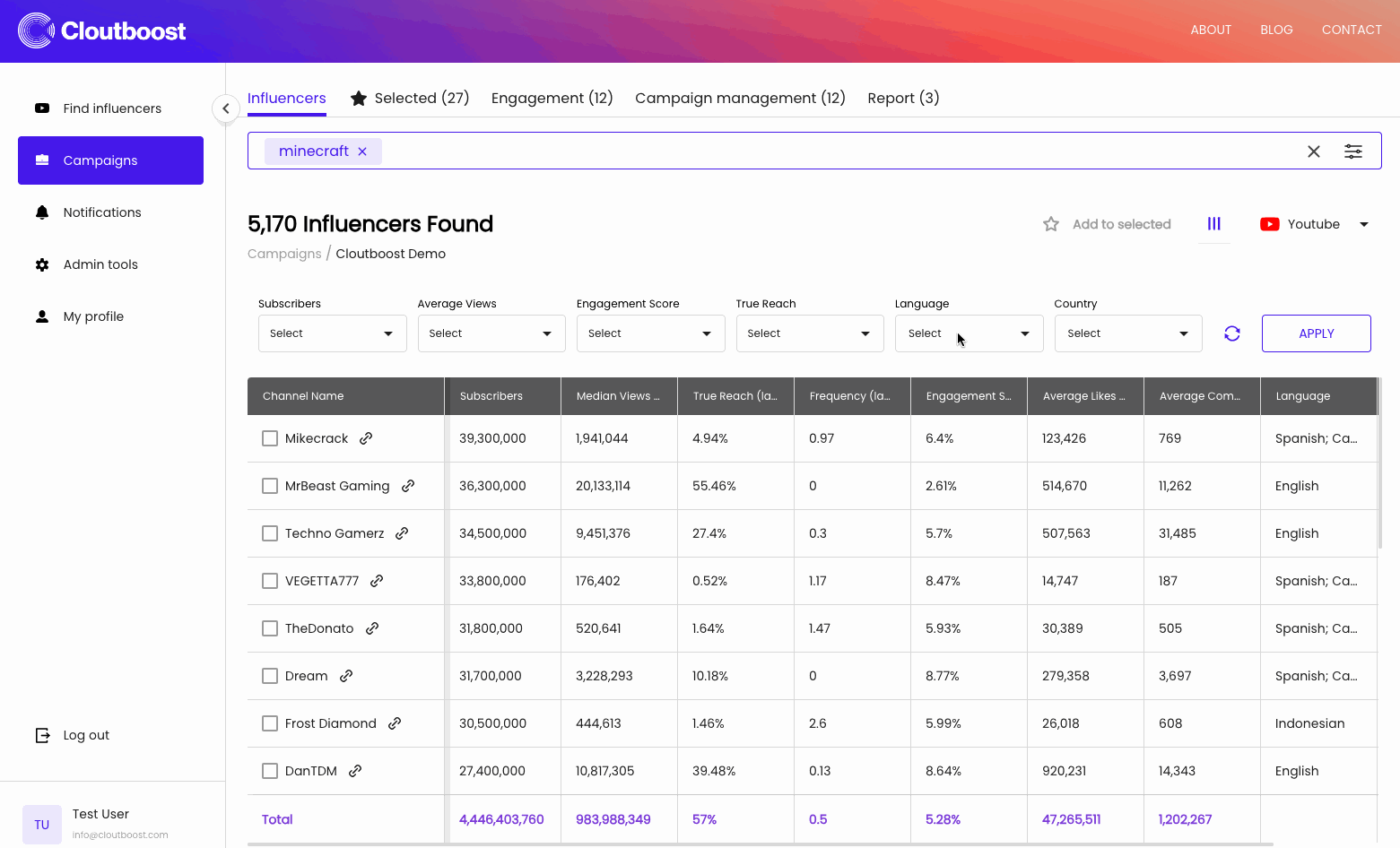Open Mikecrack channel link icon
Image resolution: width=1400 pixels, height=848 pixels.
[x=366, y=438]
